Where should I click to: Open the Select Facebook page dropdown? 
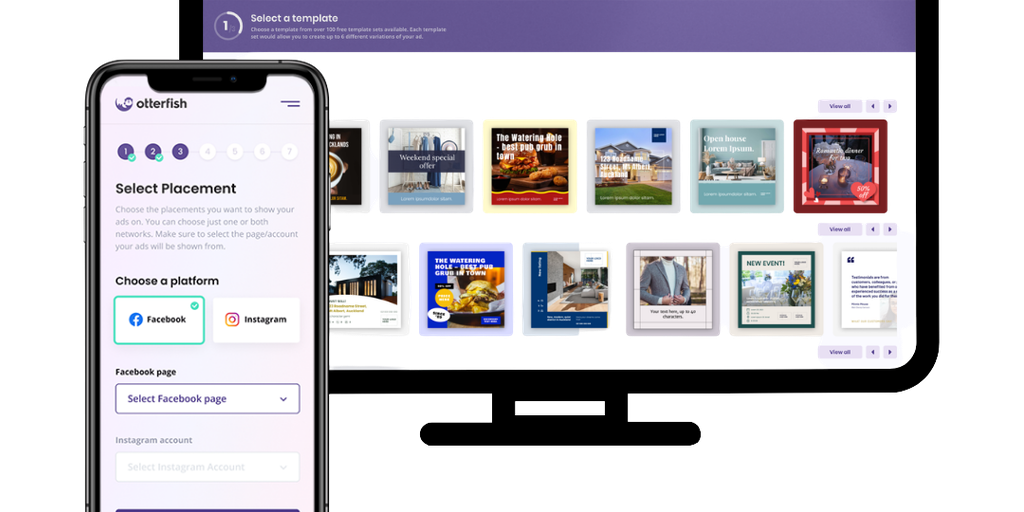point(207,399)
